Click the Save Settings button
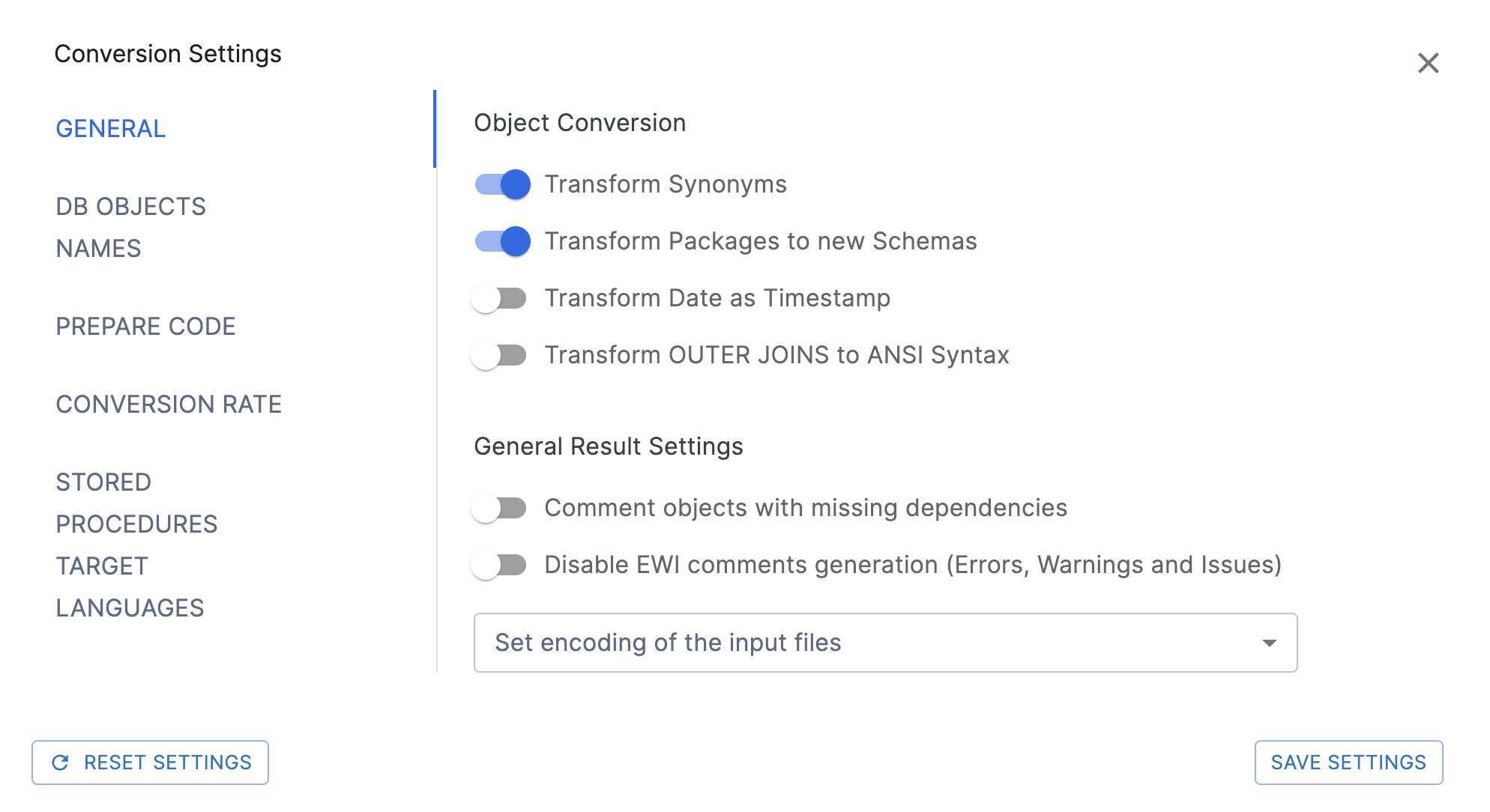The width and height of the screenshot is (1490, 812). [x=1348, y=763]
